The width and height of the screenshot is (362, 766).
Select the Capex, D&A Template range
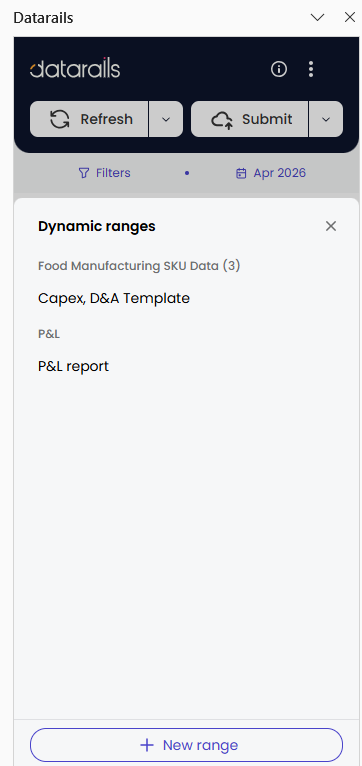(114, 298)
